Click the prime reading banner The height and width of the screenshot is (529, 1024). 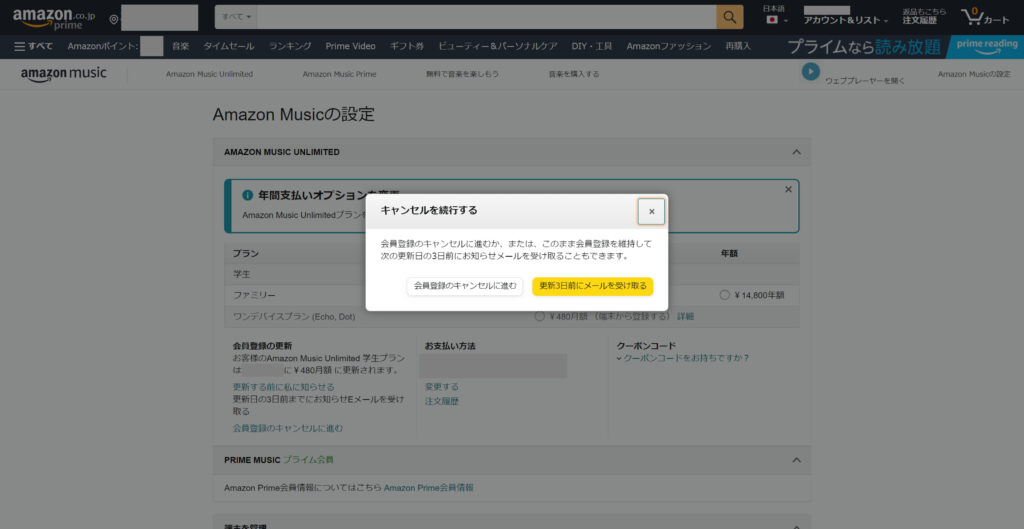point(904,46)
